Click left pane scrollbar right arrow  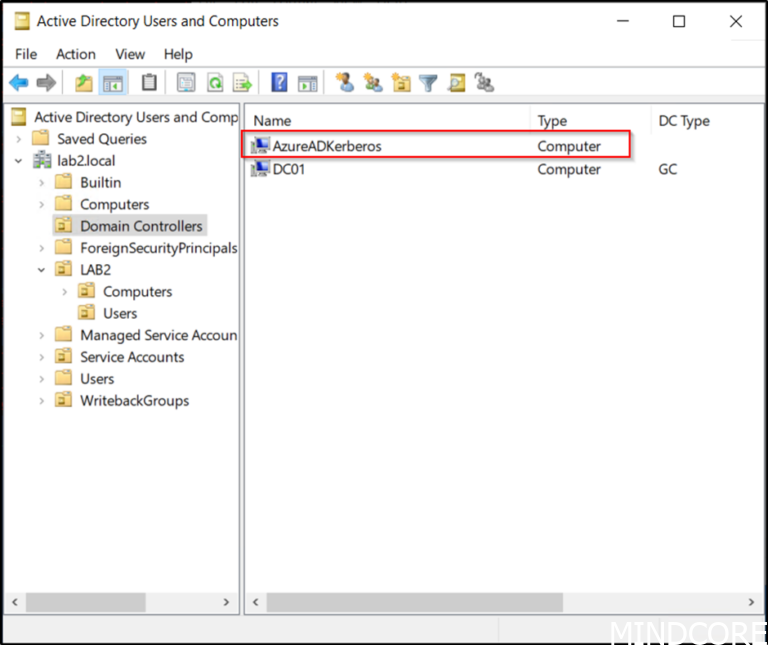(226, 602)
